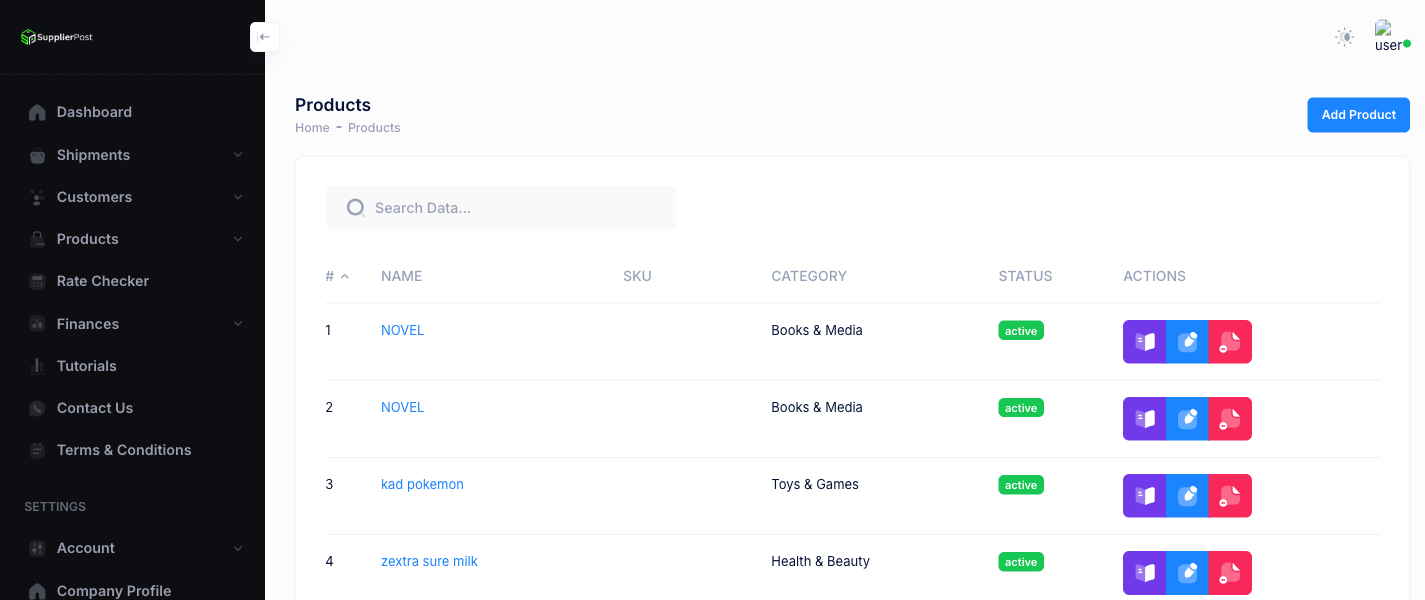The image size is (1425, 600).
Task: Open NOVEL's details with the purple book icon
Action: click(1144, 341)
